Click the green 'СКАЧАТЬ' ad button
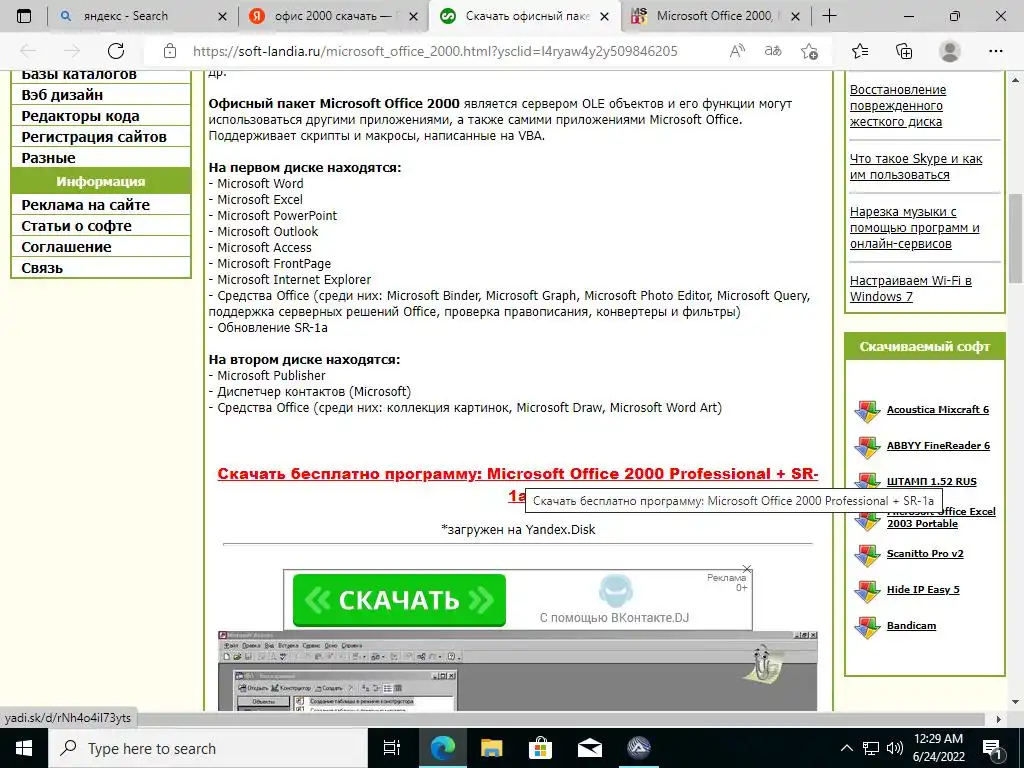Screen dimensions: 1024x768 (x=399, y=600)
